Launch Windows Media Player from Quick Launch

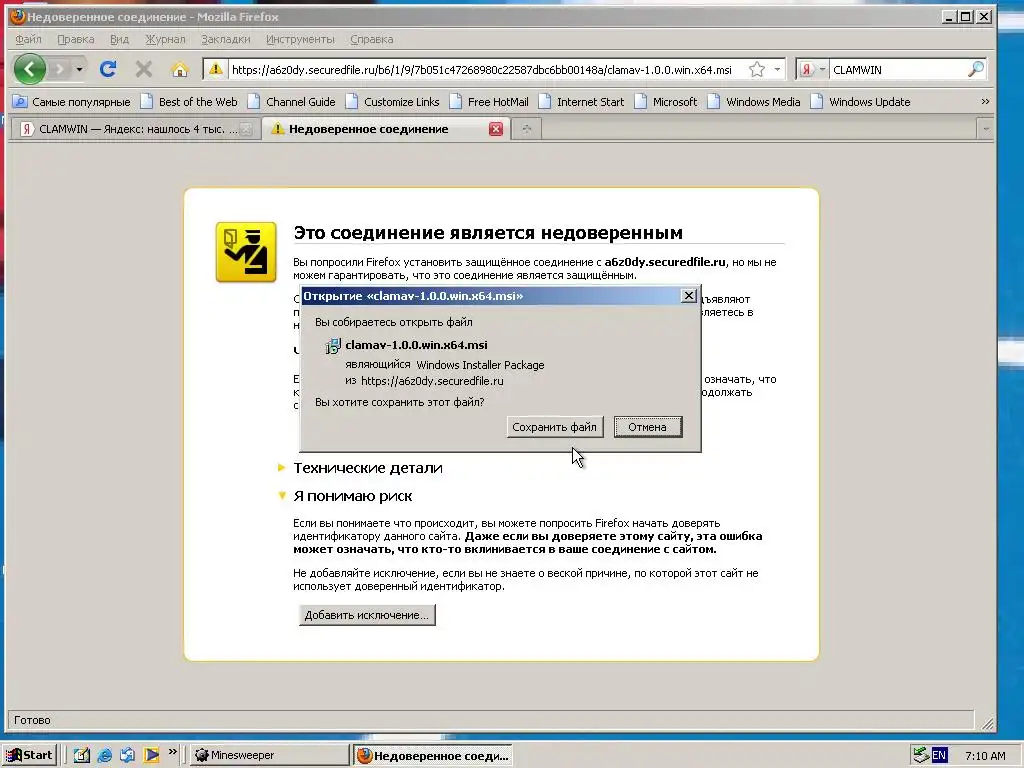(151, 756)
